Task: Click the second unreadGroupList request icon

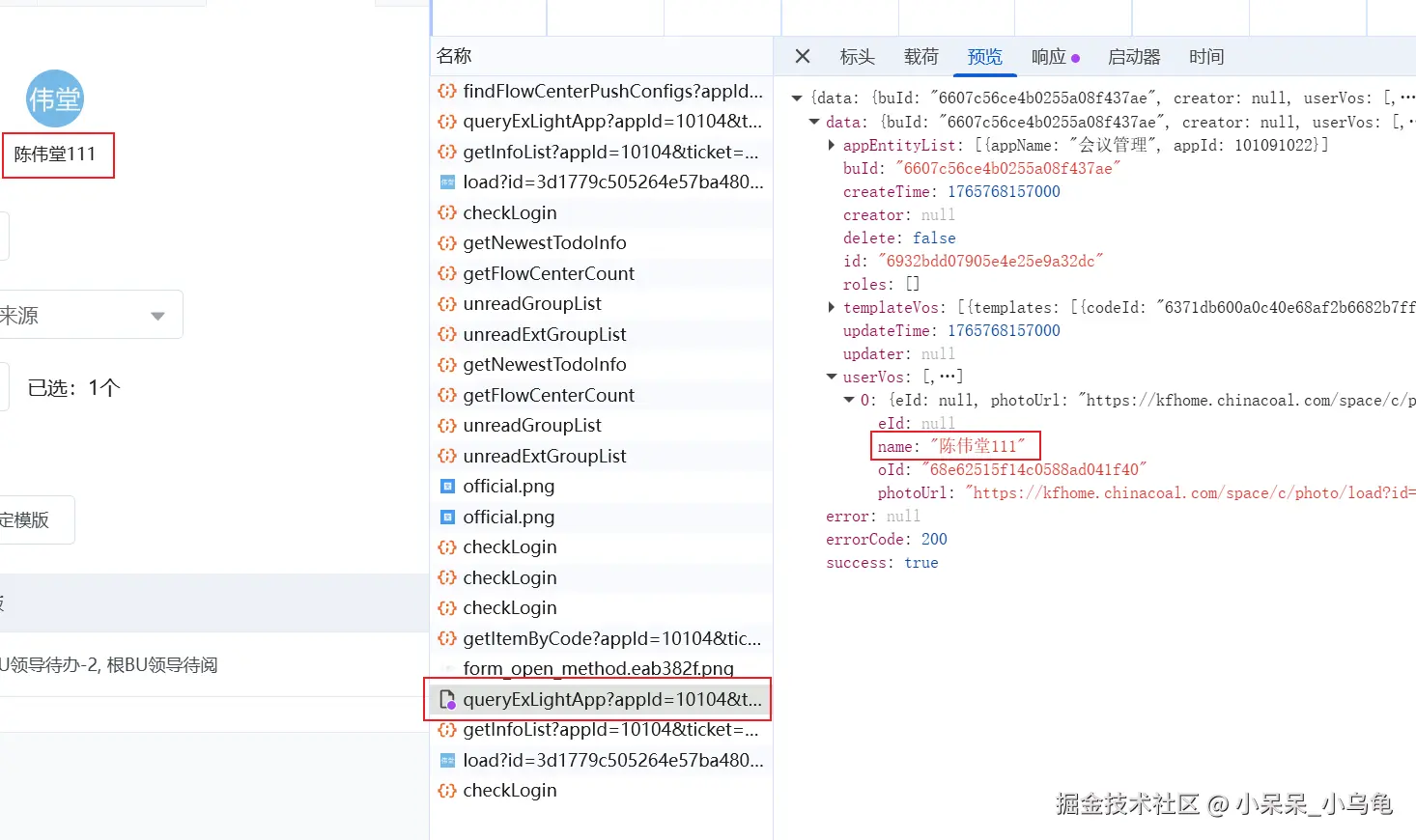Action: 447,426
